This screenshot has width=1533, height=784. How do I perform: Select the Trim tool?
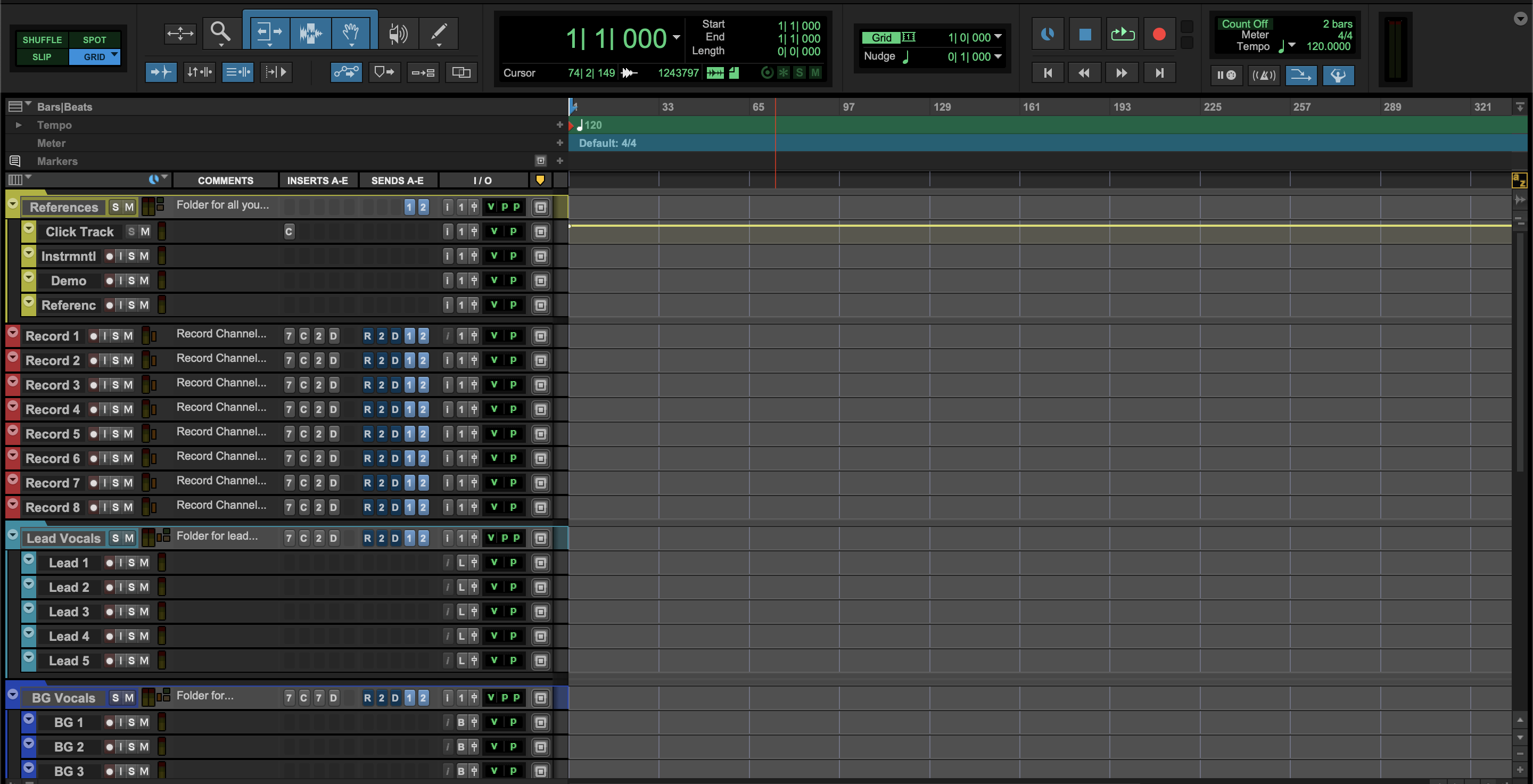coord(269,32)
